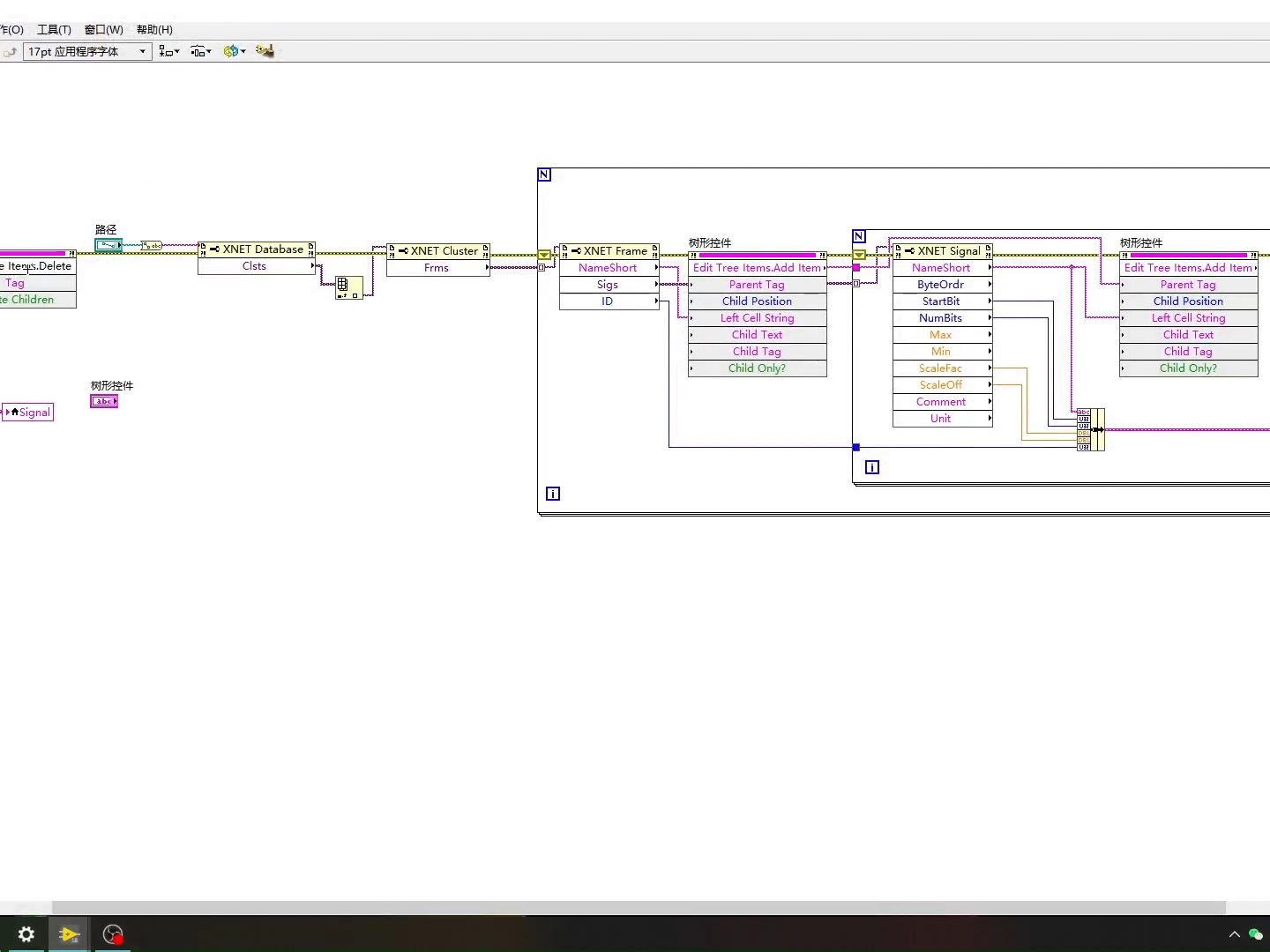Image resolution: width=1270 pixels, height=952 pixels.
Task: Click the 树形控件 string terminal icon
Action: pos(104,401)
